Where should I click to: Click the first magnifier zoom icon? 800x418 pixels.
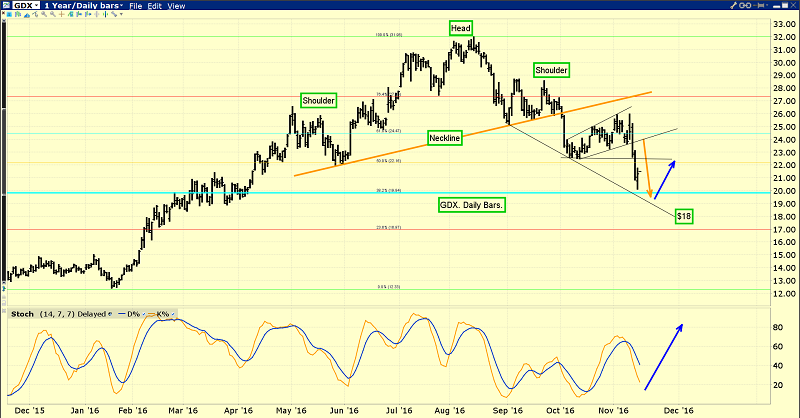click(44, 14)
